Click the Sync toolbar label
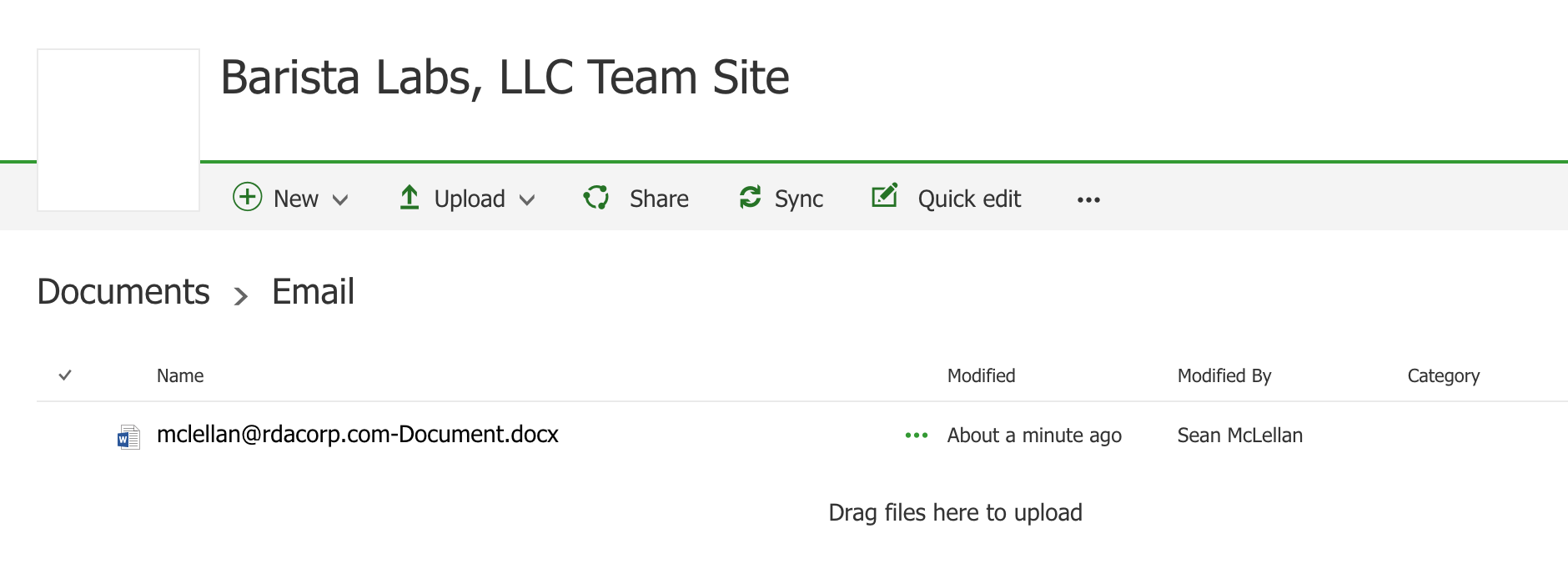Screen dimensions: 1568x574 799,199
